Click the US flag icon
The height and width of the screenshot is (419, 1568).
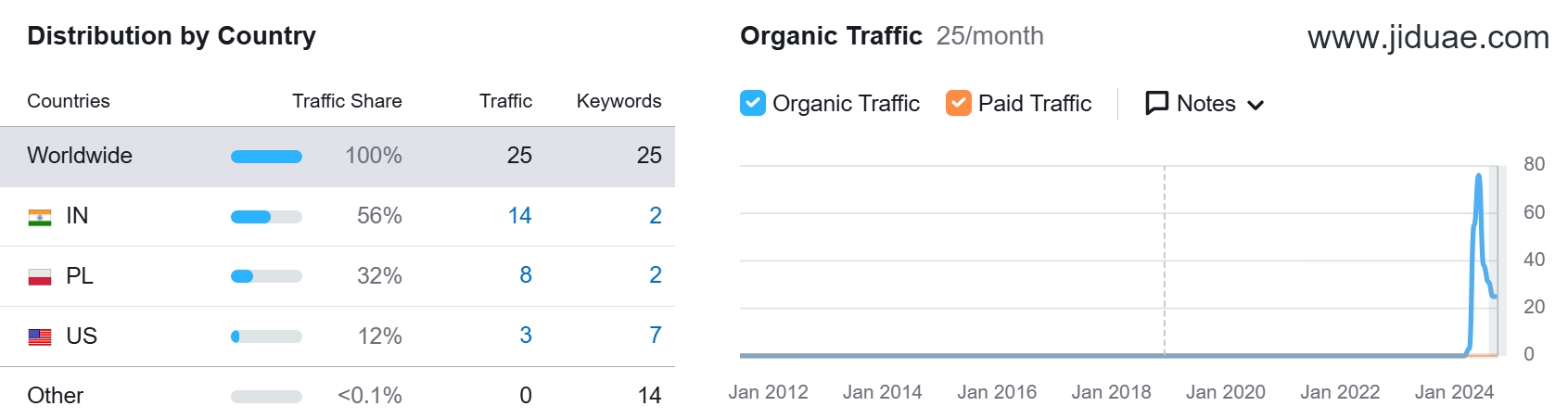(x=40, y=337)
